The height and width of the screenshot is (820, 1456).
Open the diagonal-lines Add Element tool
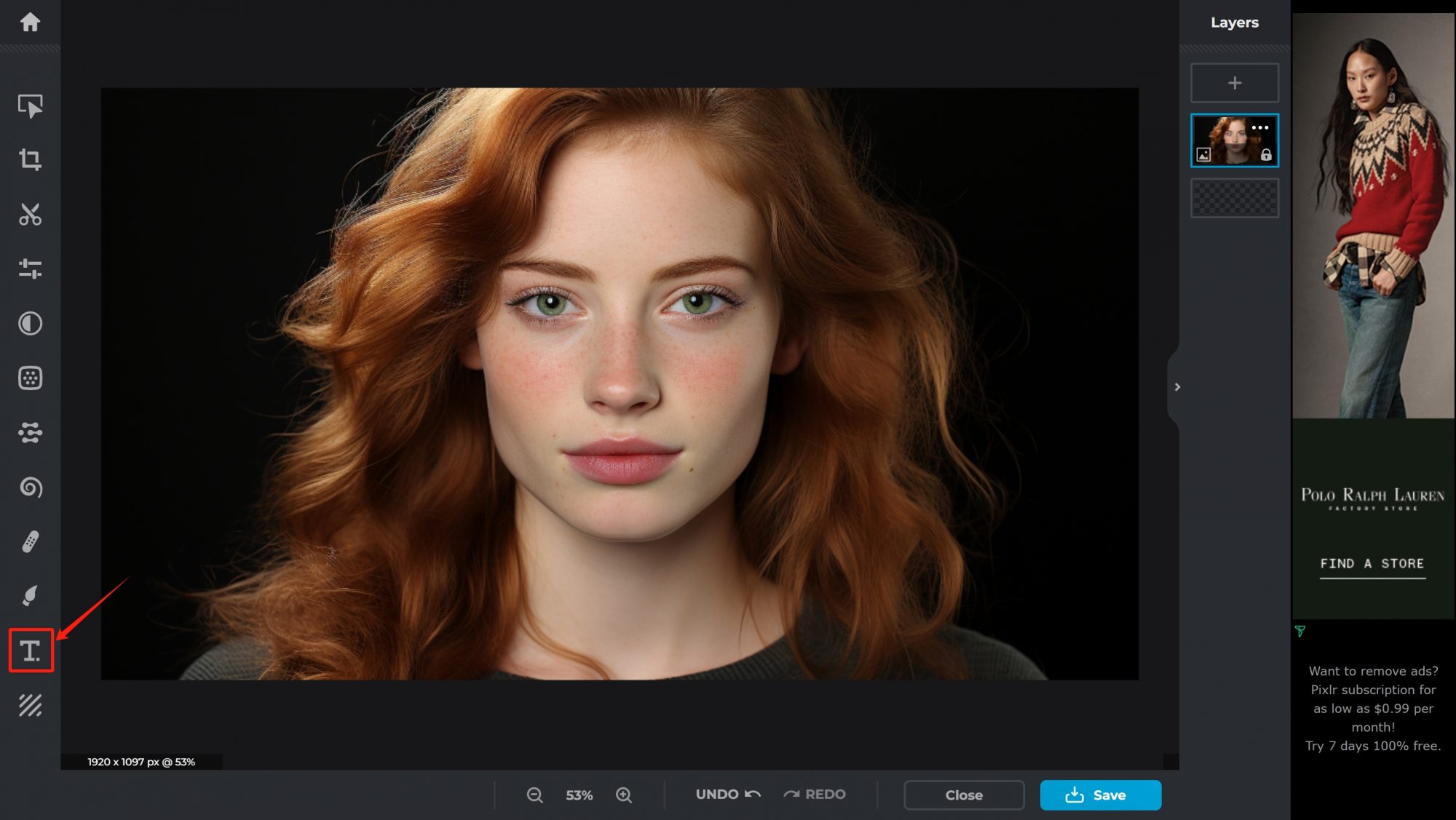coord(30,705)
